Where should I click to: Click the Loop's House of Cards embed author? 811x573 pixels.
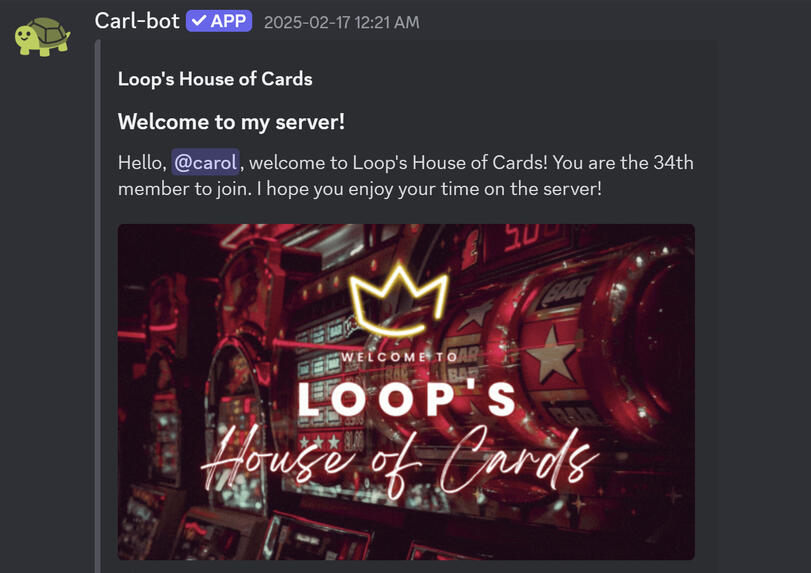pos(215,79)
